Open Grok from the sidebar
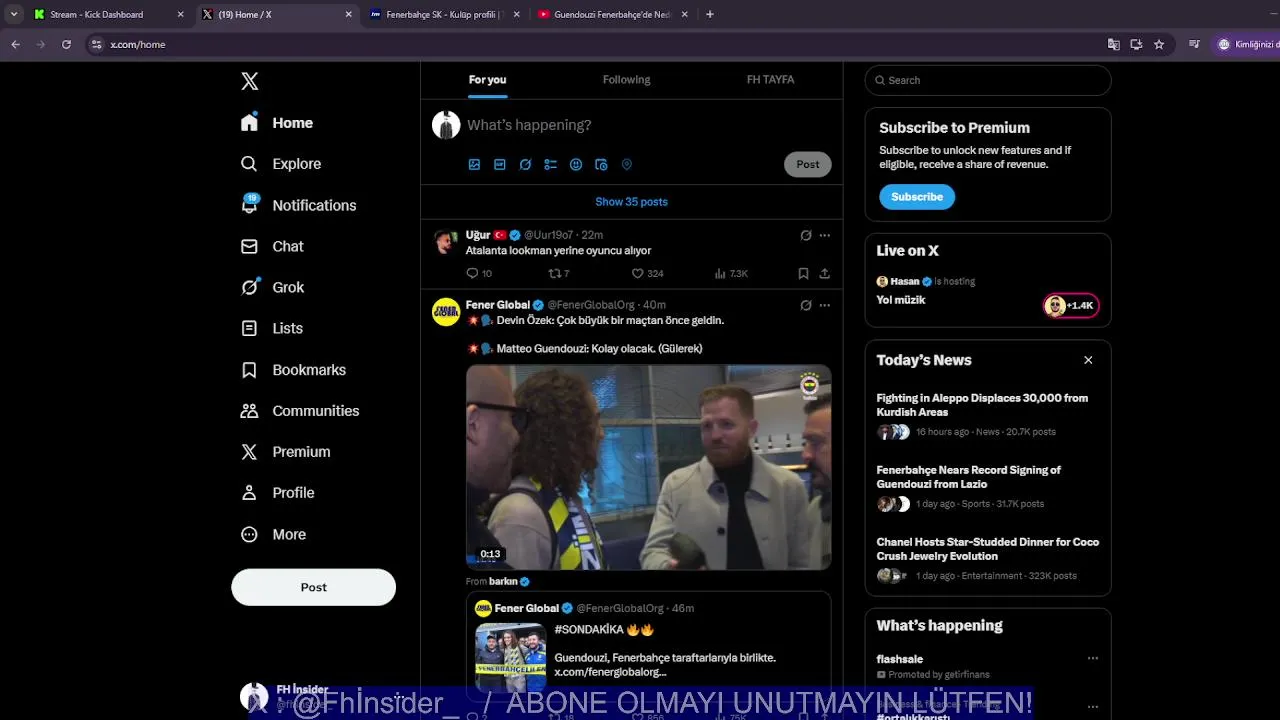Image resolution: width=1280 pixels, height=720 pixels. point(272,287)
